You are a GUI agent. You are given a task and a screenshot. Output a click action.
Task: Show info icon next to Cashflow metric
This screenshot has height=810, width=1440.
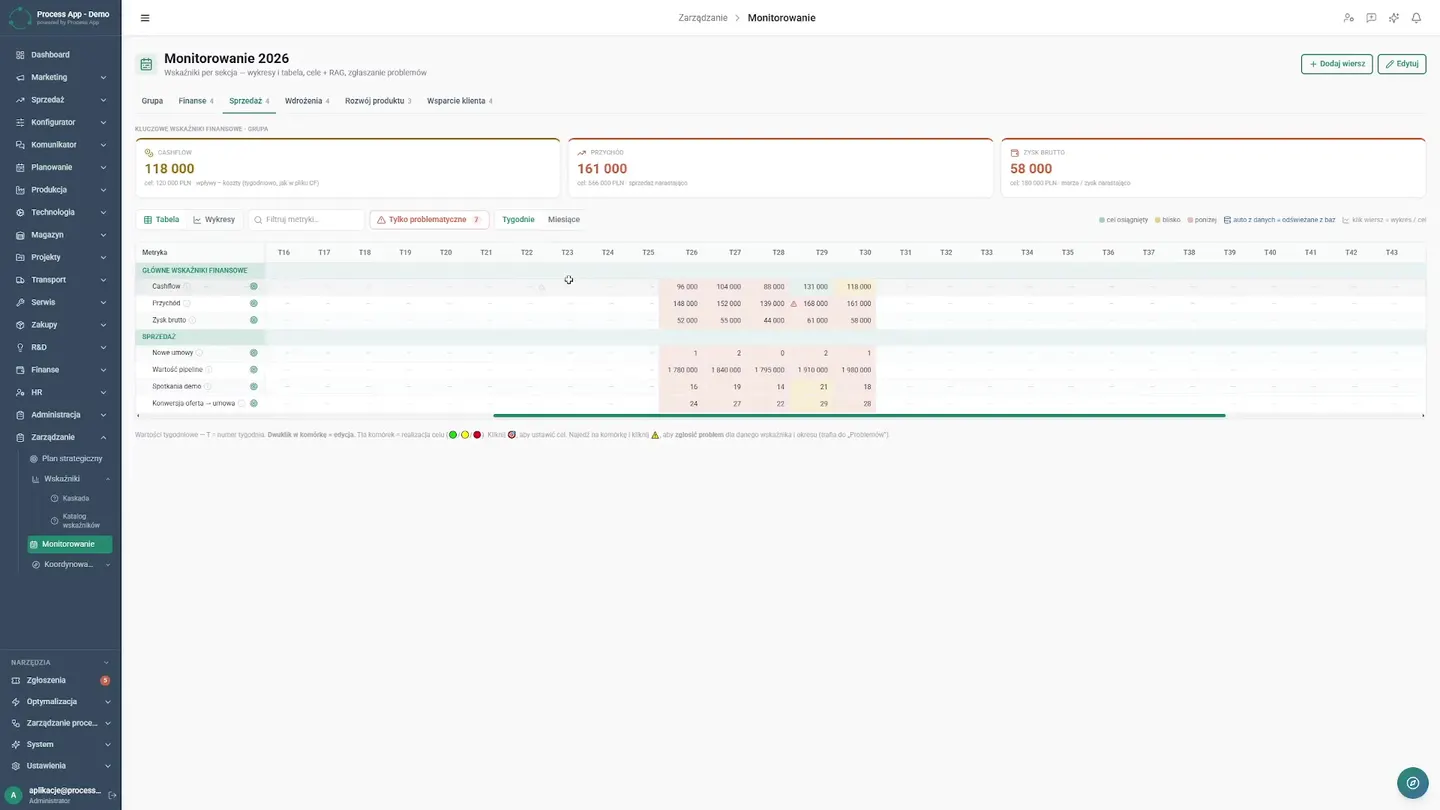point(187,287)
